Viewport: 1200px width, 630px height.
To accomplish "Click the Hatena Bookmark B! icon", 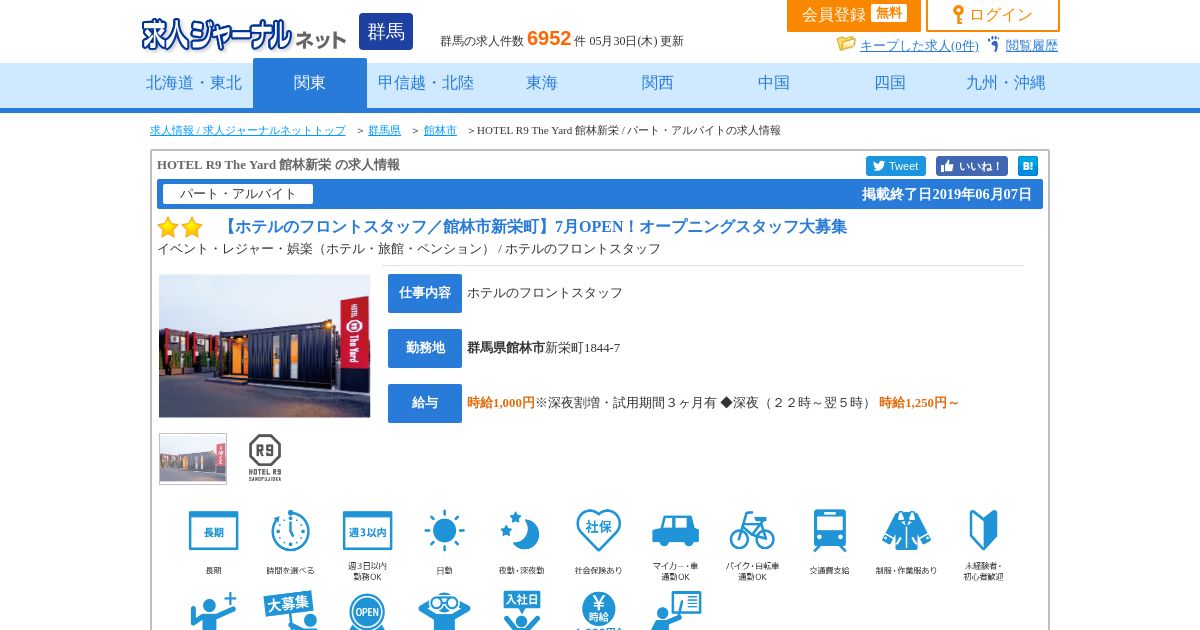I will coord(1028,166).
